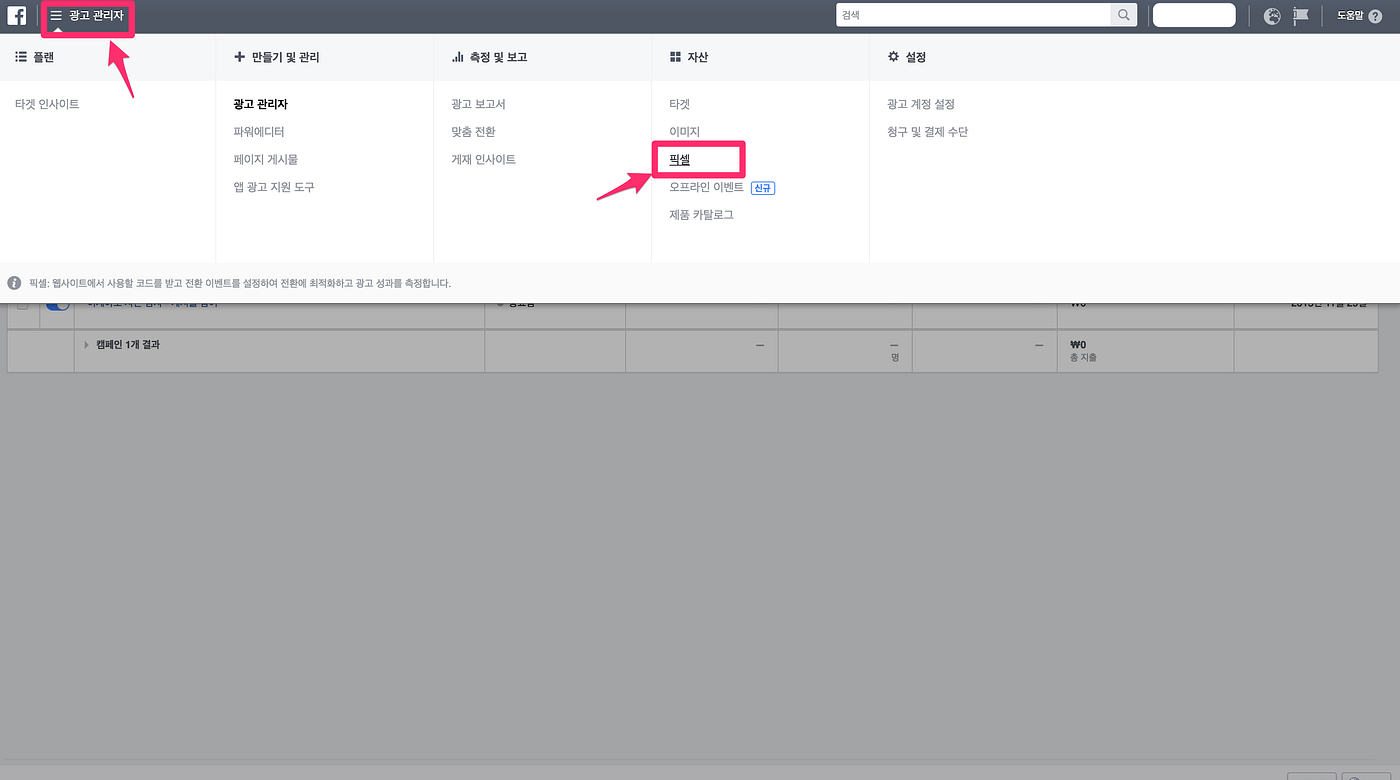Open 페이지 게시물 menu item
Image resolution: width=1400 pixels, height=780 pixels.
click(x=265, y=159)
